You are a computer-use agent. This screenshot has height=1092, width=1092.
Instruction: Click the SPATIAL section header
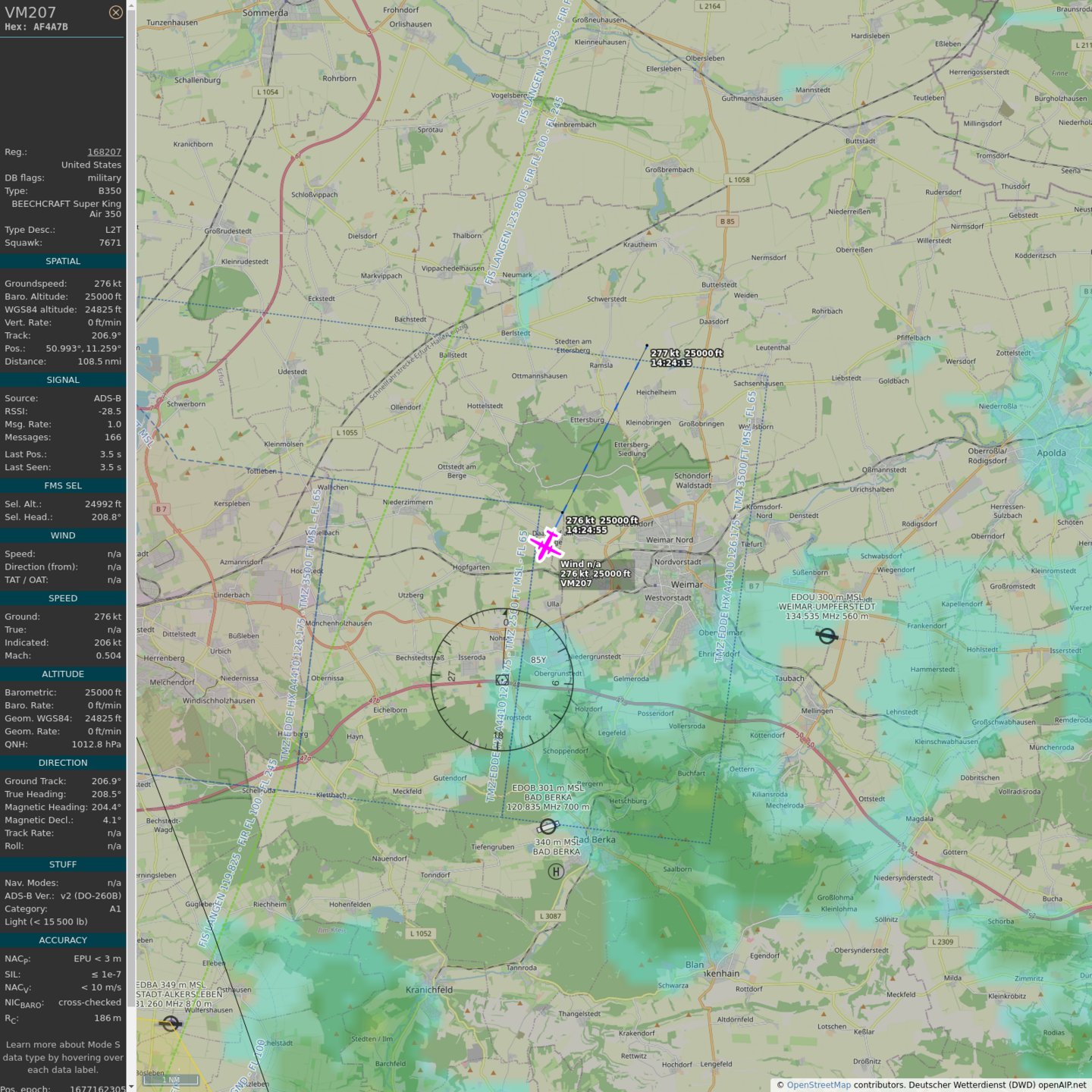click(63, 261)
